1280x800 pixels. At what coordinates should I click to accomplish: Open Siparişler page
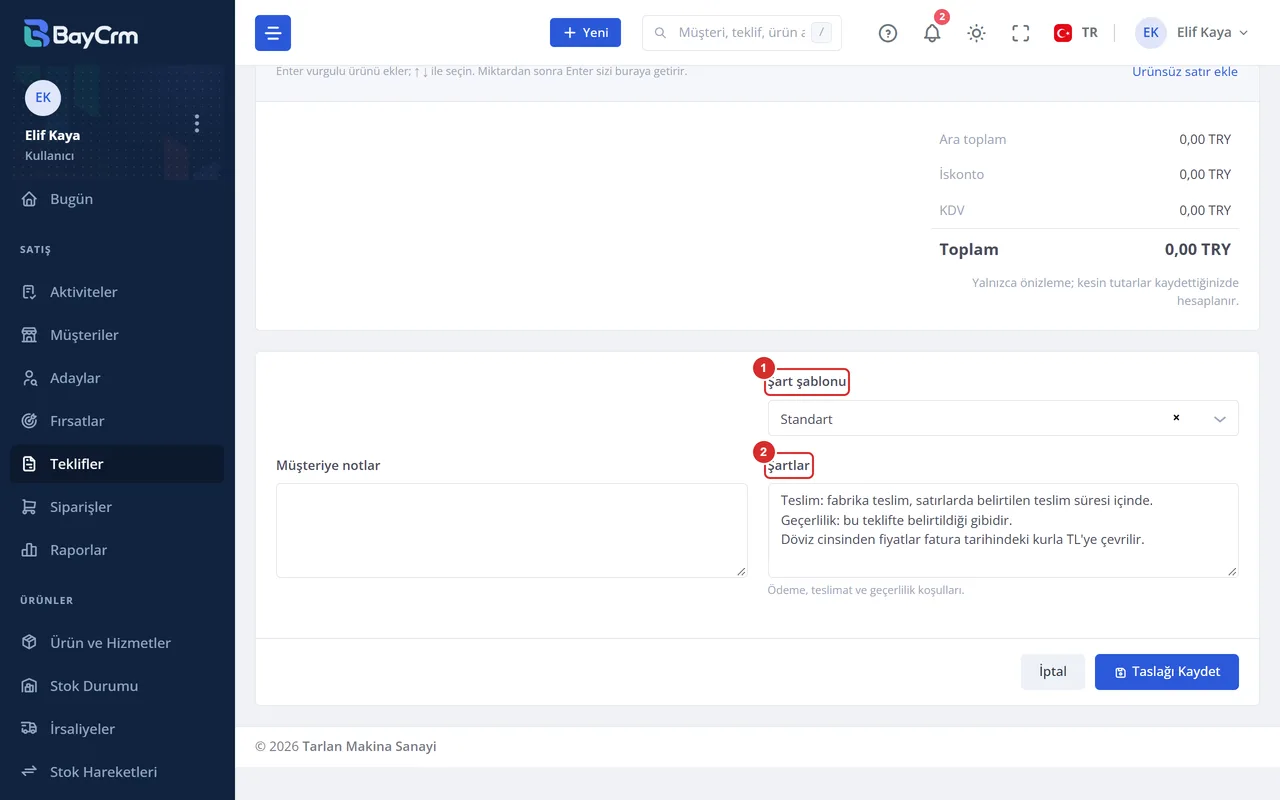[117, 507]
